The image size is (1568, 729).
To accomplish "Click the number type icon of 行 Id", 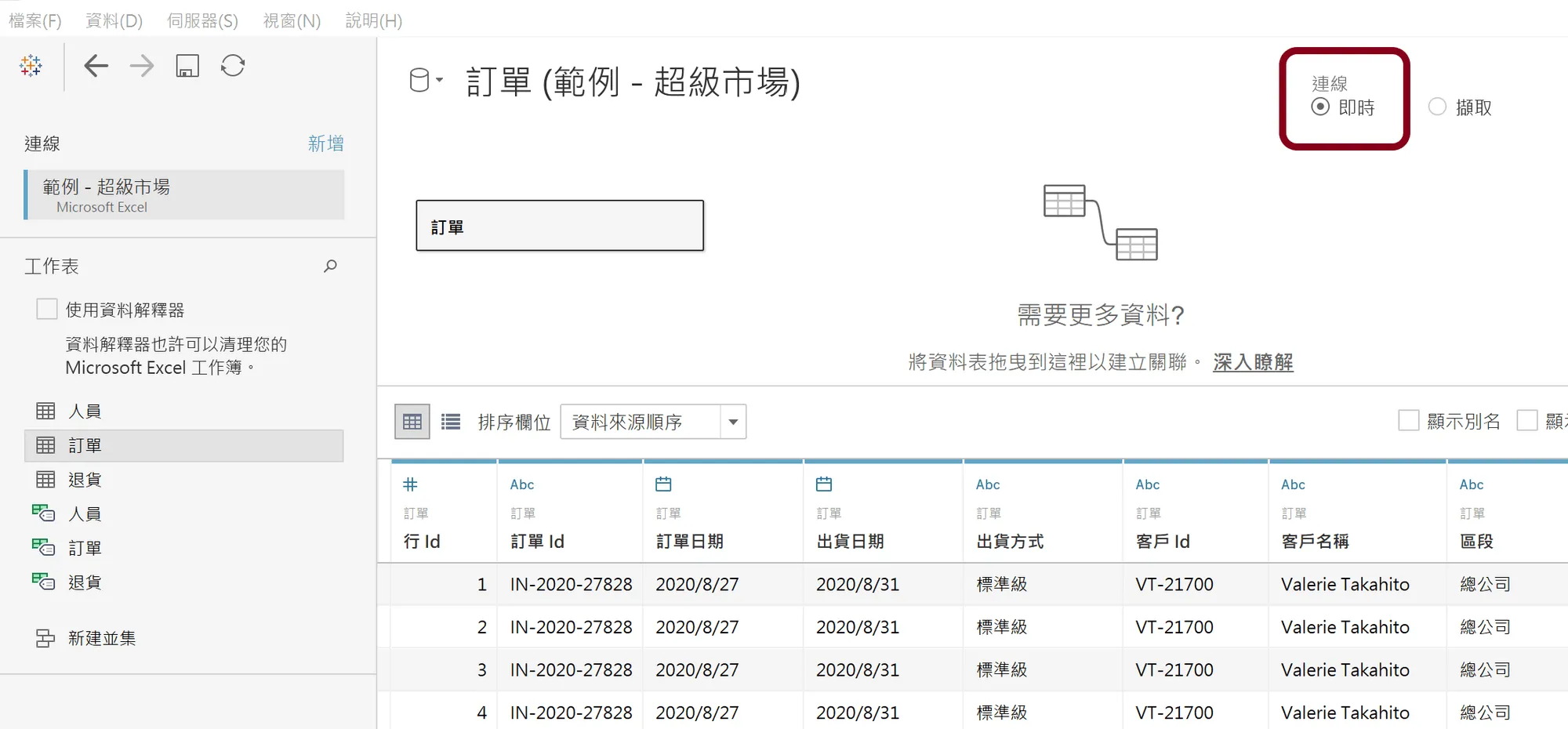I will click(410, 484).
